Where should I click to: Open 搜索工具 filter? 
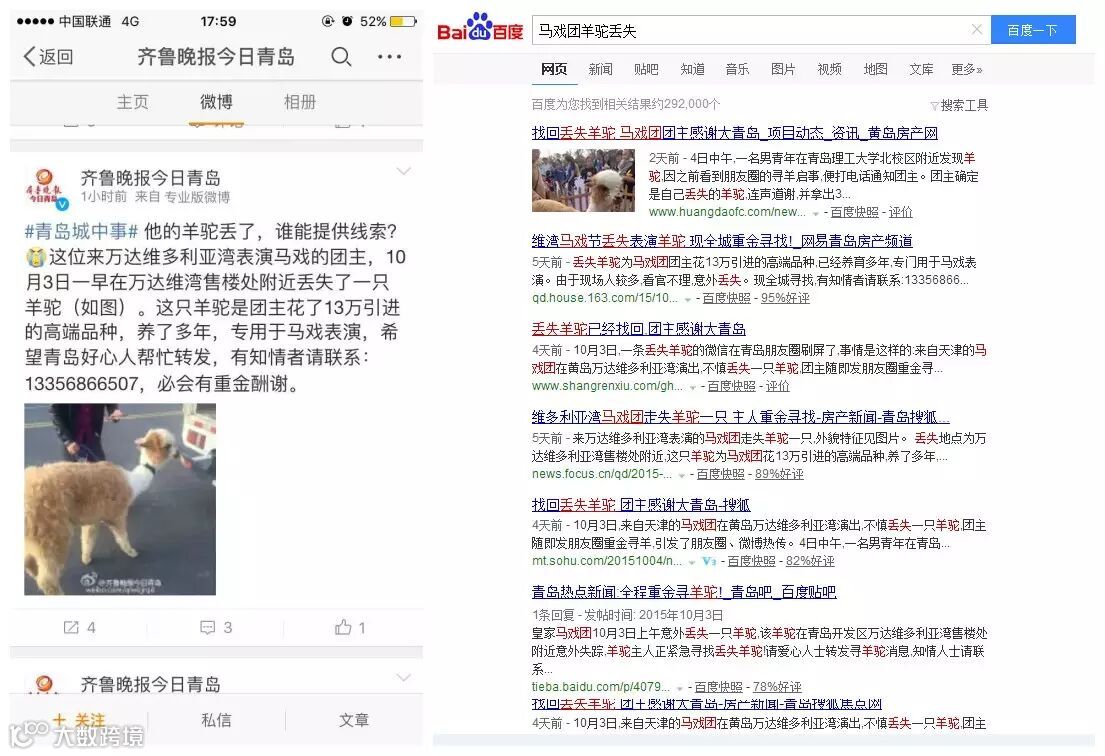959,106
